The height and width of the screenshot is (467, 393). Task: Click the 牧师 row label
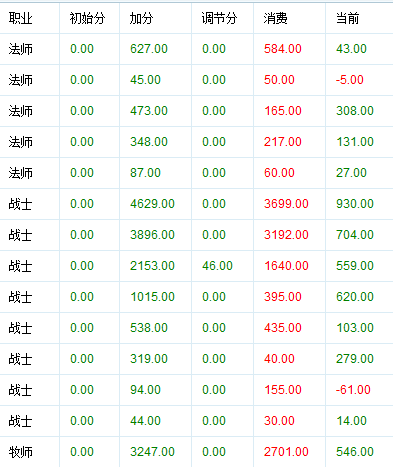(x=20, y=452)
